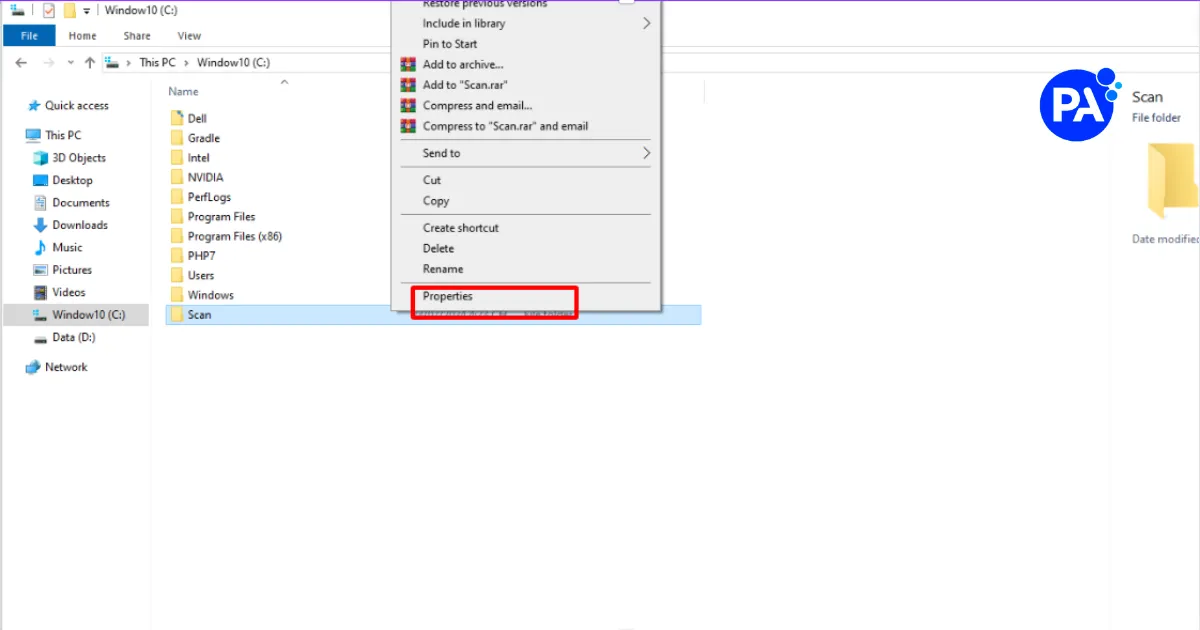Click the Up one level arrow
The height and width of the screenshot is (630, 1200).
90,62
